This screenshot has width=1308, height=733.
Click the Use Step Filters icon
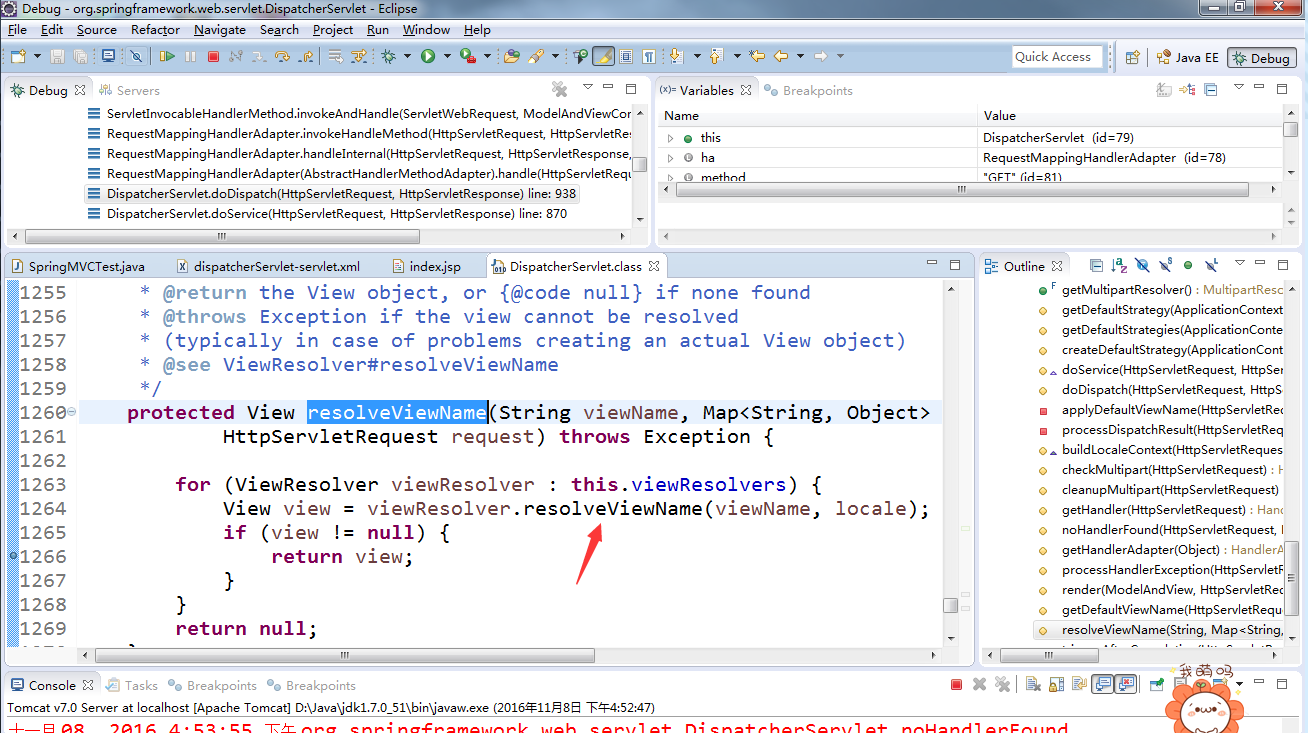[358, 56]
